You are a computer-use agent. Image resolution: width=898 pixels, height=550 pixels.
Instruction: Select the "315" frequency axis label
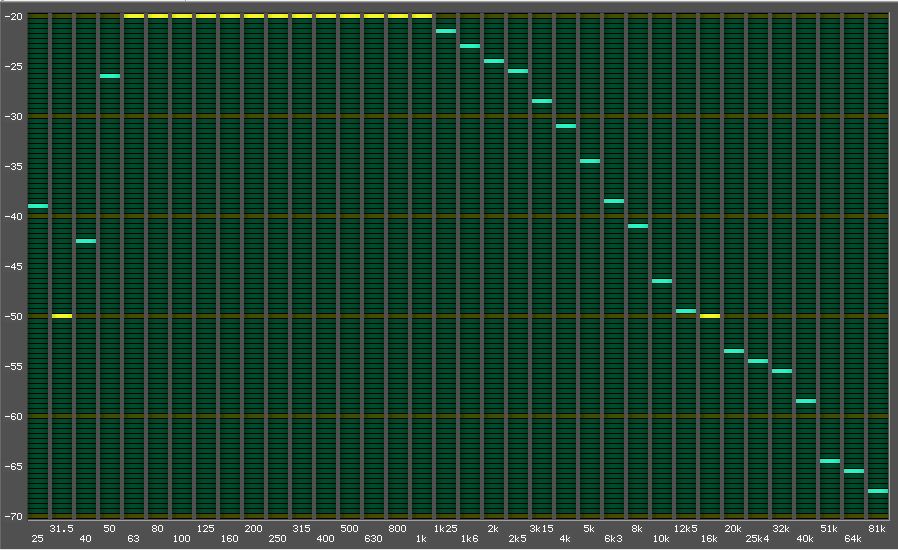[x=302, y=529]
